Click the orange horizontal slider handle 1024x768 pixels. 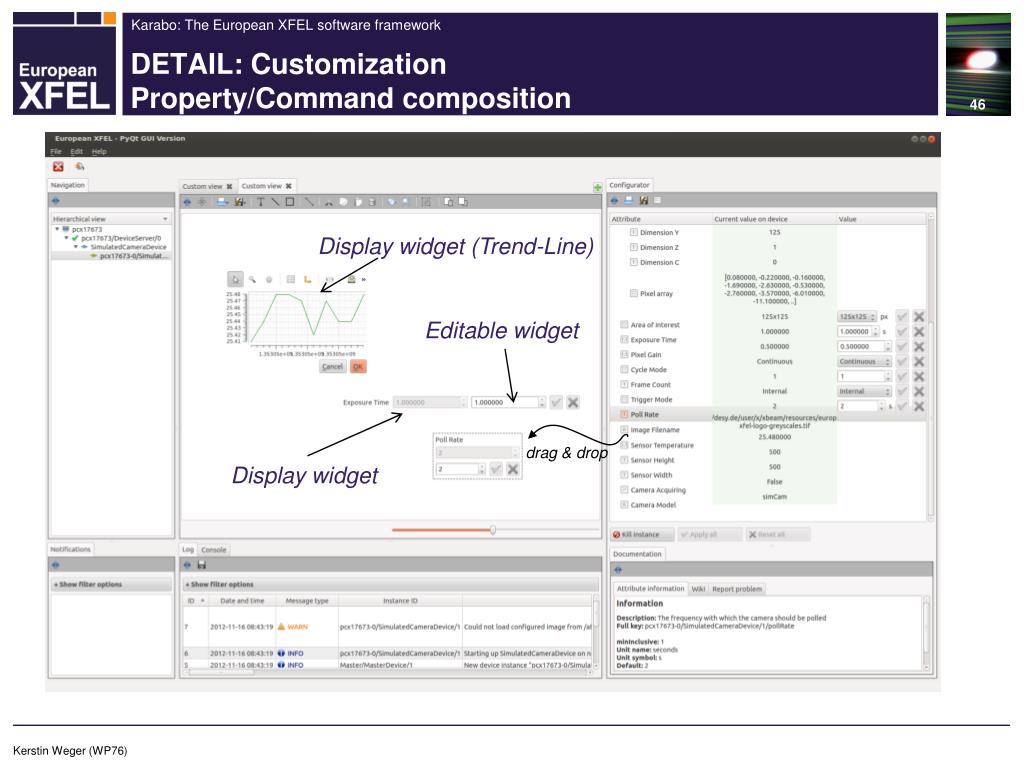click(x=493, y=530)
